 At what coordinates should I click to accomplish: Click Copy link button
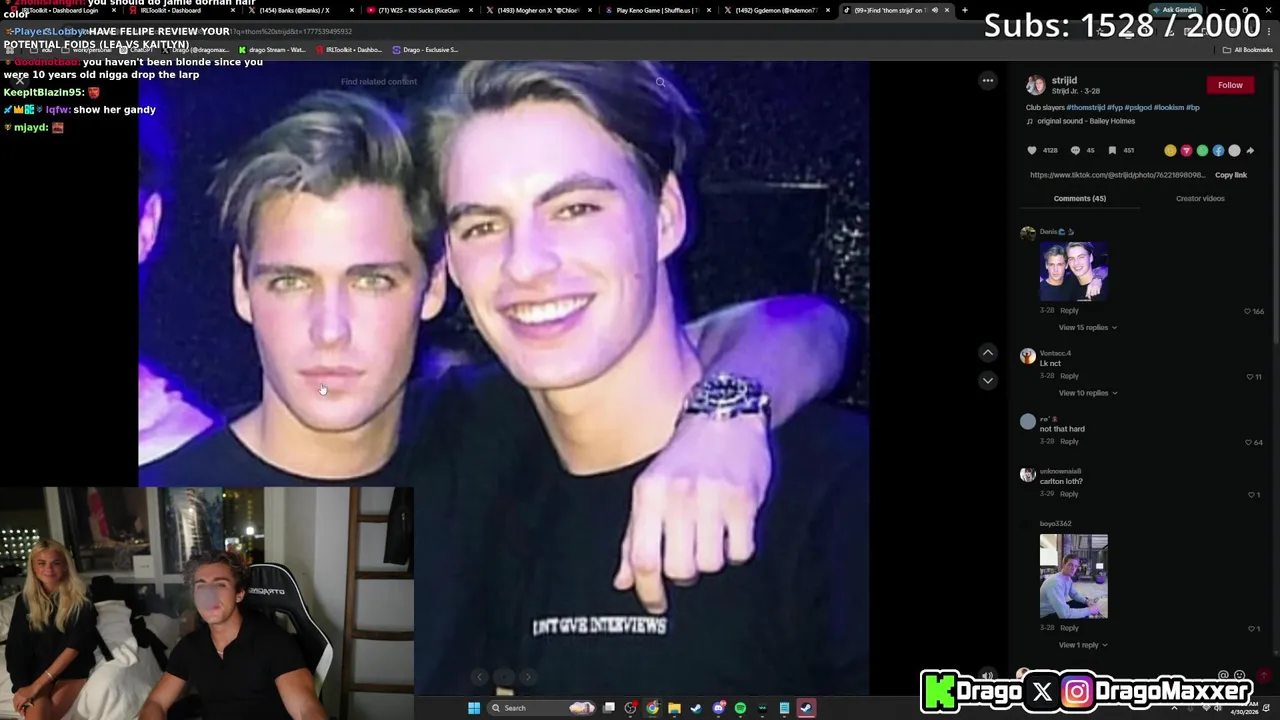tap(1231, 175)
